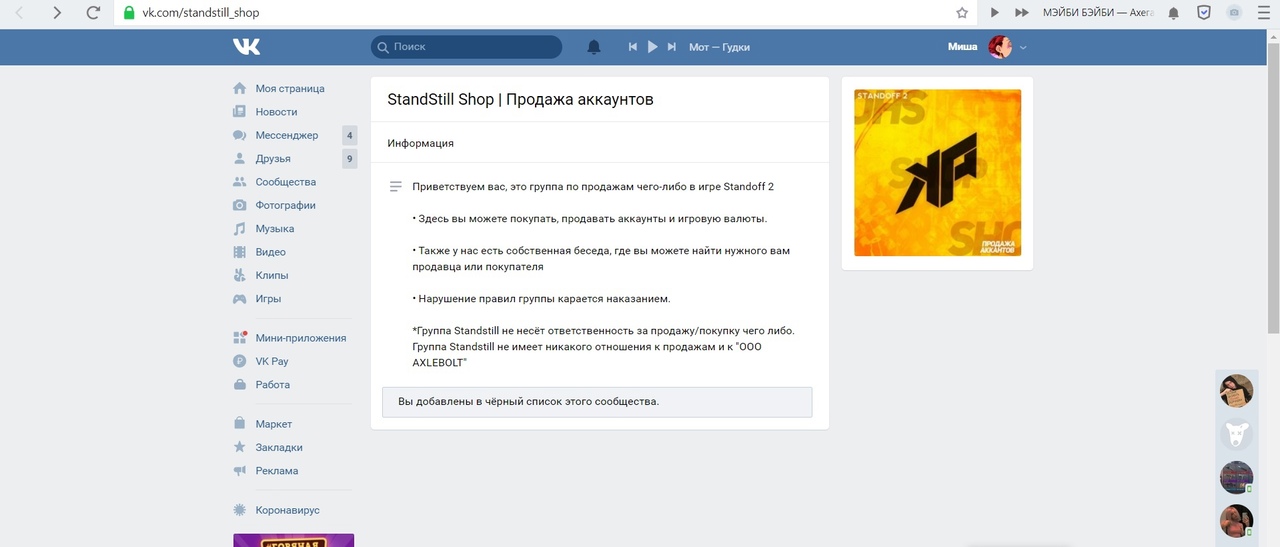
Task: Bookmark this page with the star icon
Action: tap(962, 13)
